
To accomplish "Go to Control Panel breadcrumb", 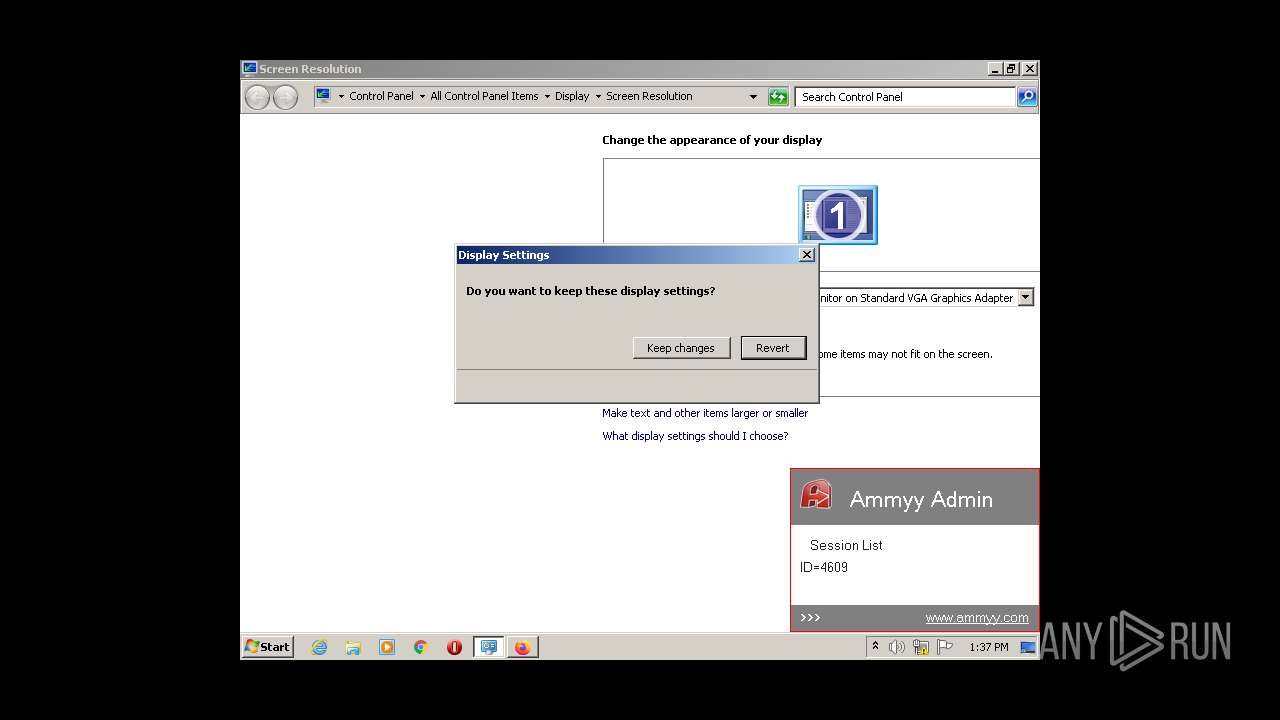I will (x=381, y=97).
